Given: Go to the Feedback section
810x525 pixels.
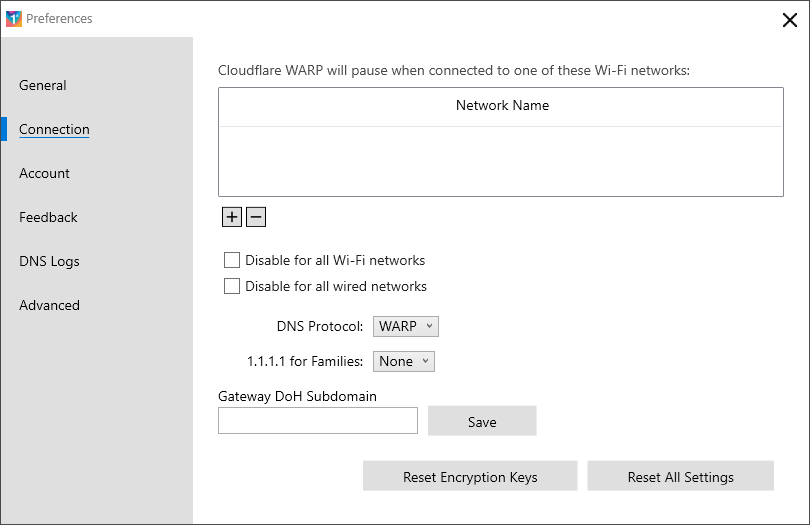Looking at the screenshot, I should tap(48, 217).
